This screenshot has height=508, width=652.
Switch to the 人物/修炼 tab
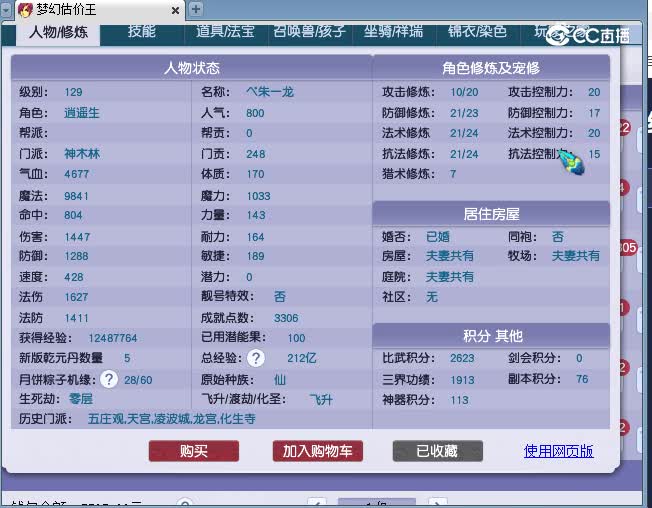(58, 32)
